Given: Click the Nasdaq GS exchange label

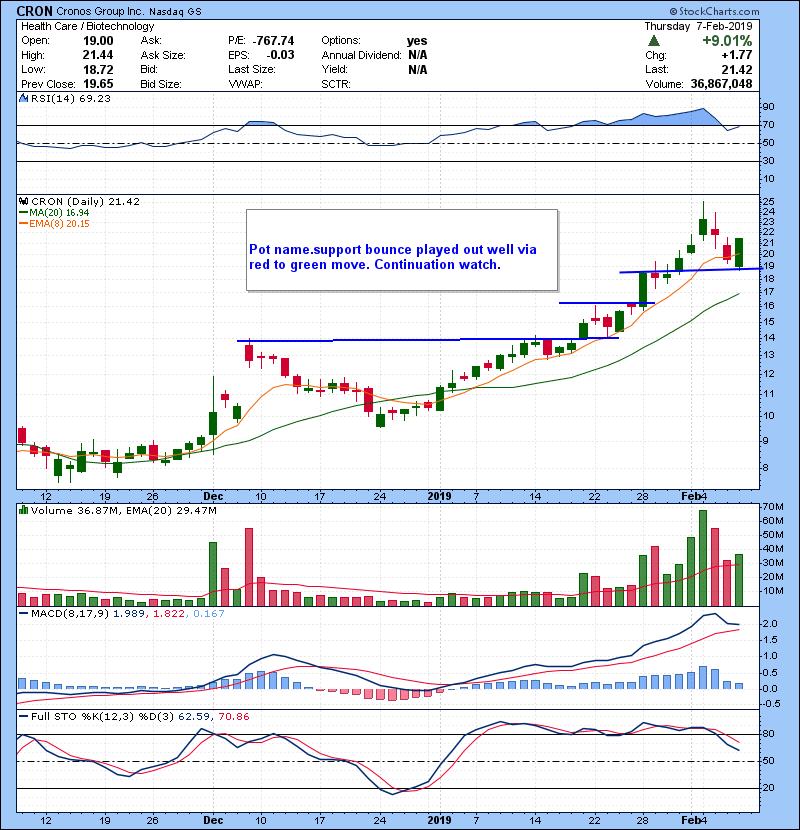Looking at the screenshot, I should [x=175, y=12].
